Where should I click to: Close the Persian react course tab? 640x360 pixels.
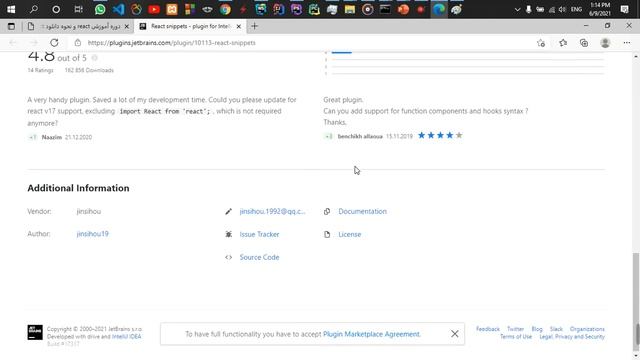coord(127,26)
